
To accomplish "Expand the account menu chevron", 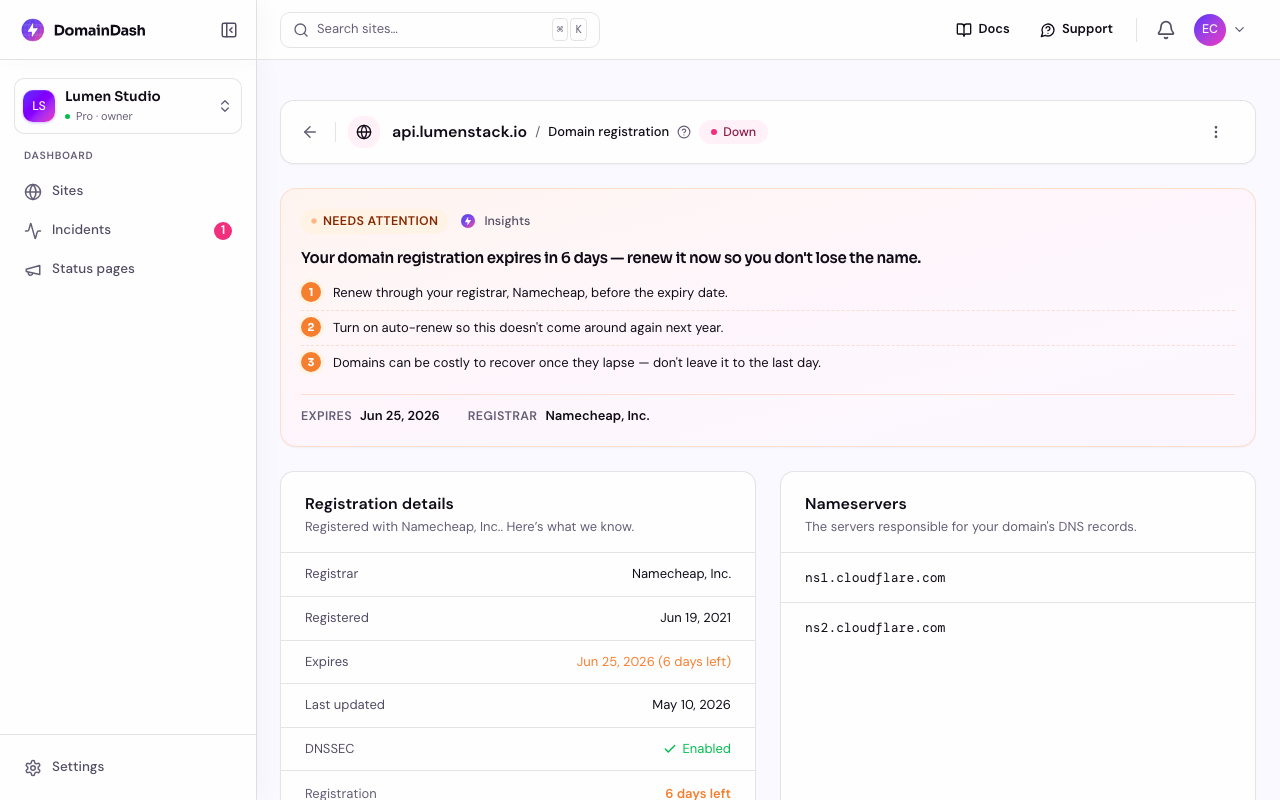I will (x=1240, y=30).
